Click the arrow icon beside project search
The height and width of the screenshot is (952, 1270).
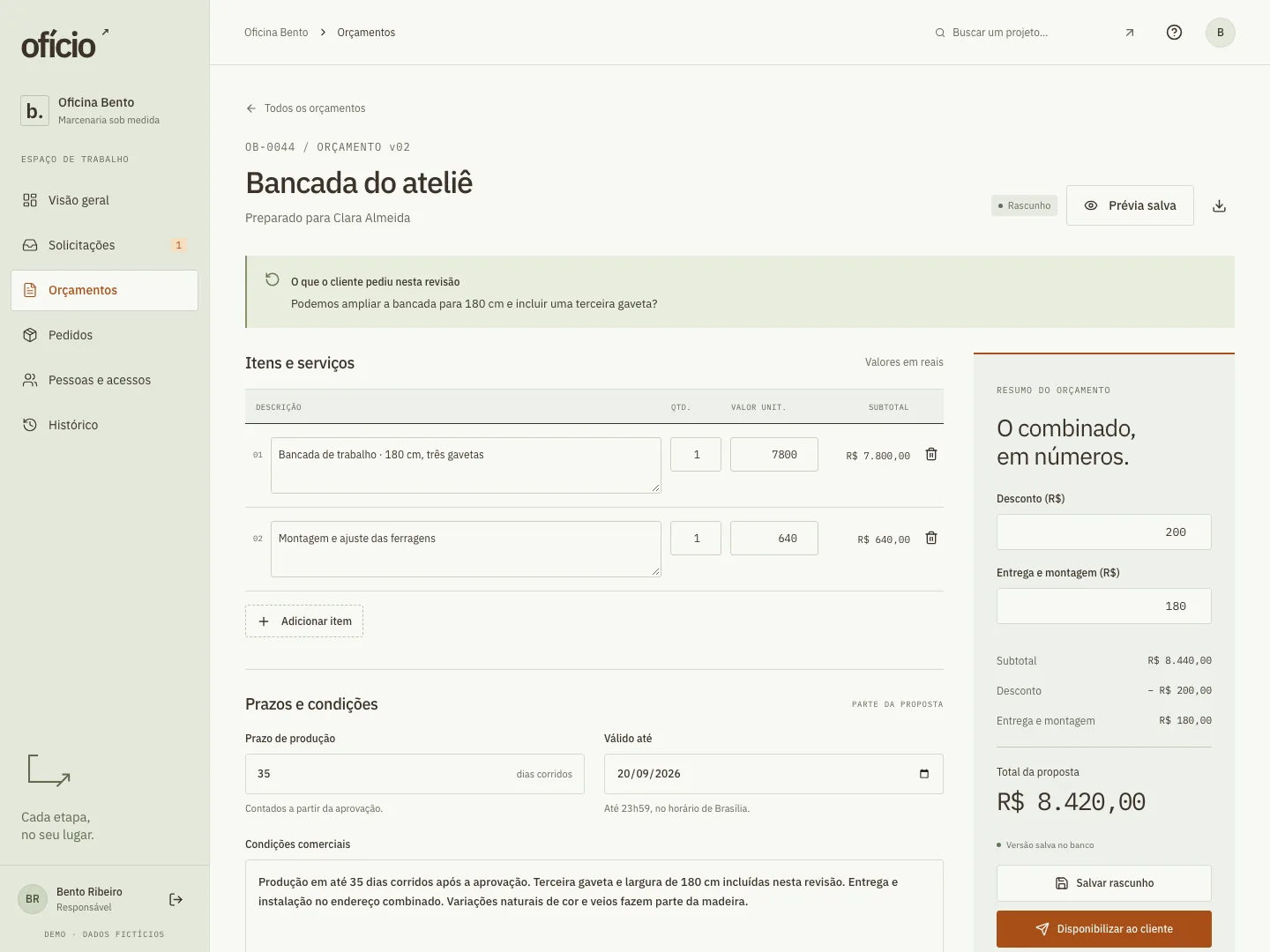click(1130, 33)
